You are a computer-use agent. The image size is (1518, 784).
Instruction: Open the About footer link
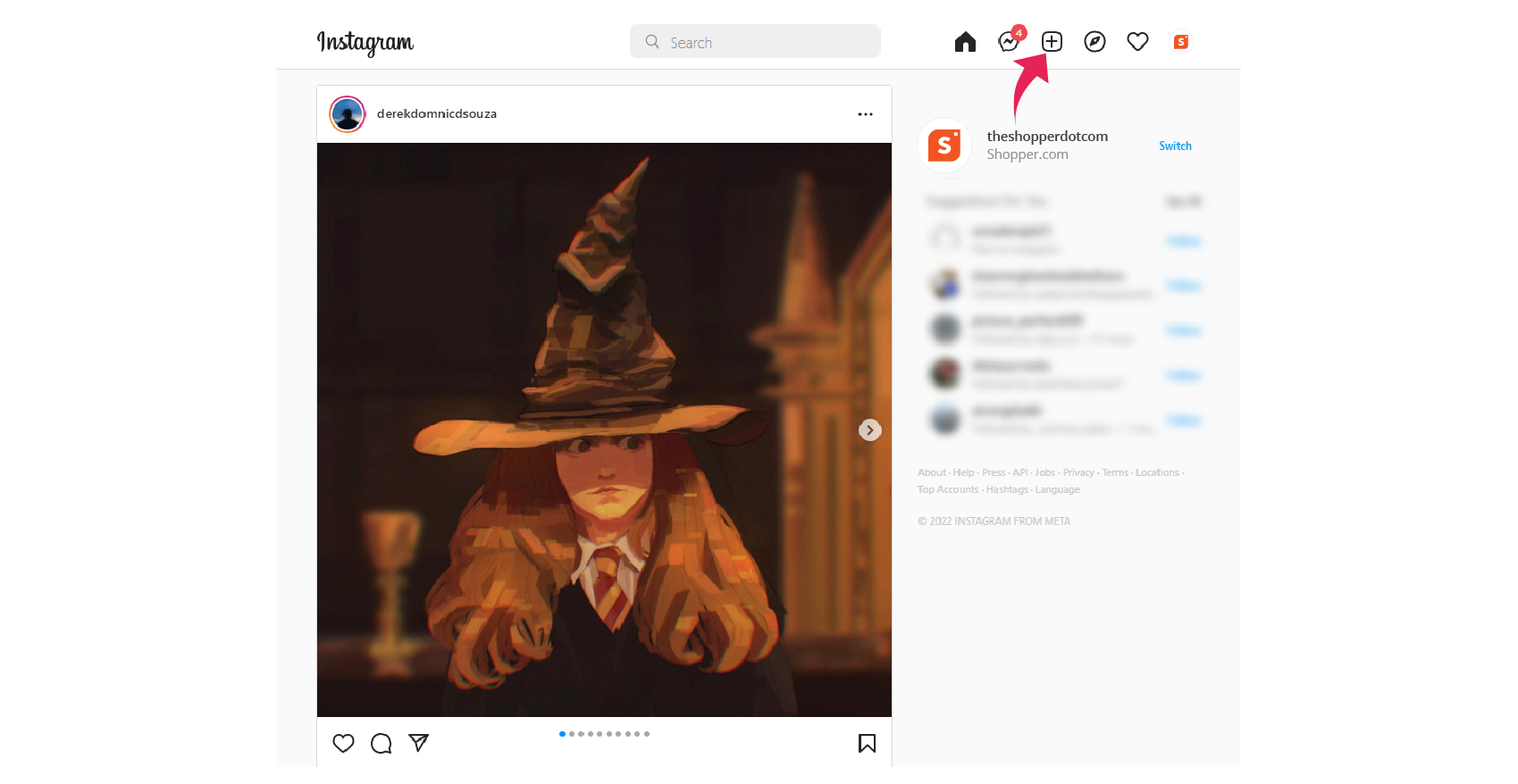pyautogui.click(x=931, y=472)
